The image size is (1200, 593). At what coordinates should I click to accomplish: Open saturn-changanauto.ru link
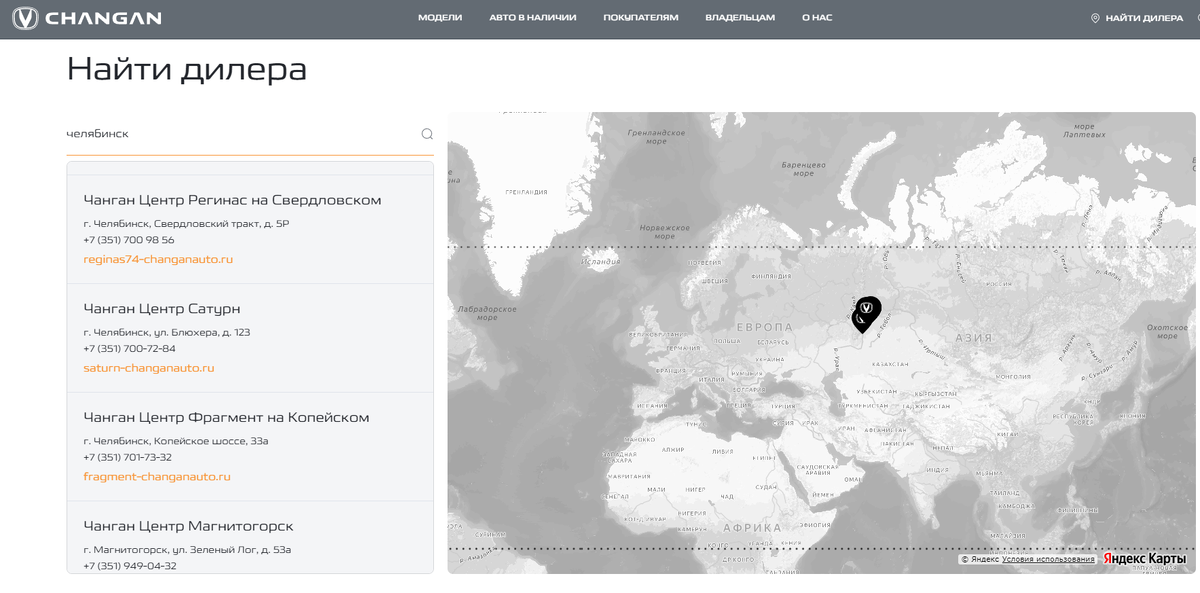tap(149, 368)
